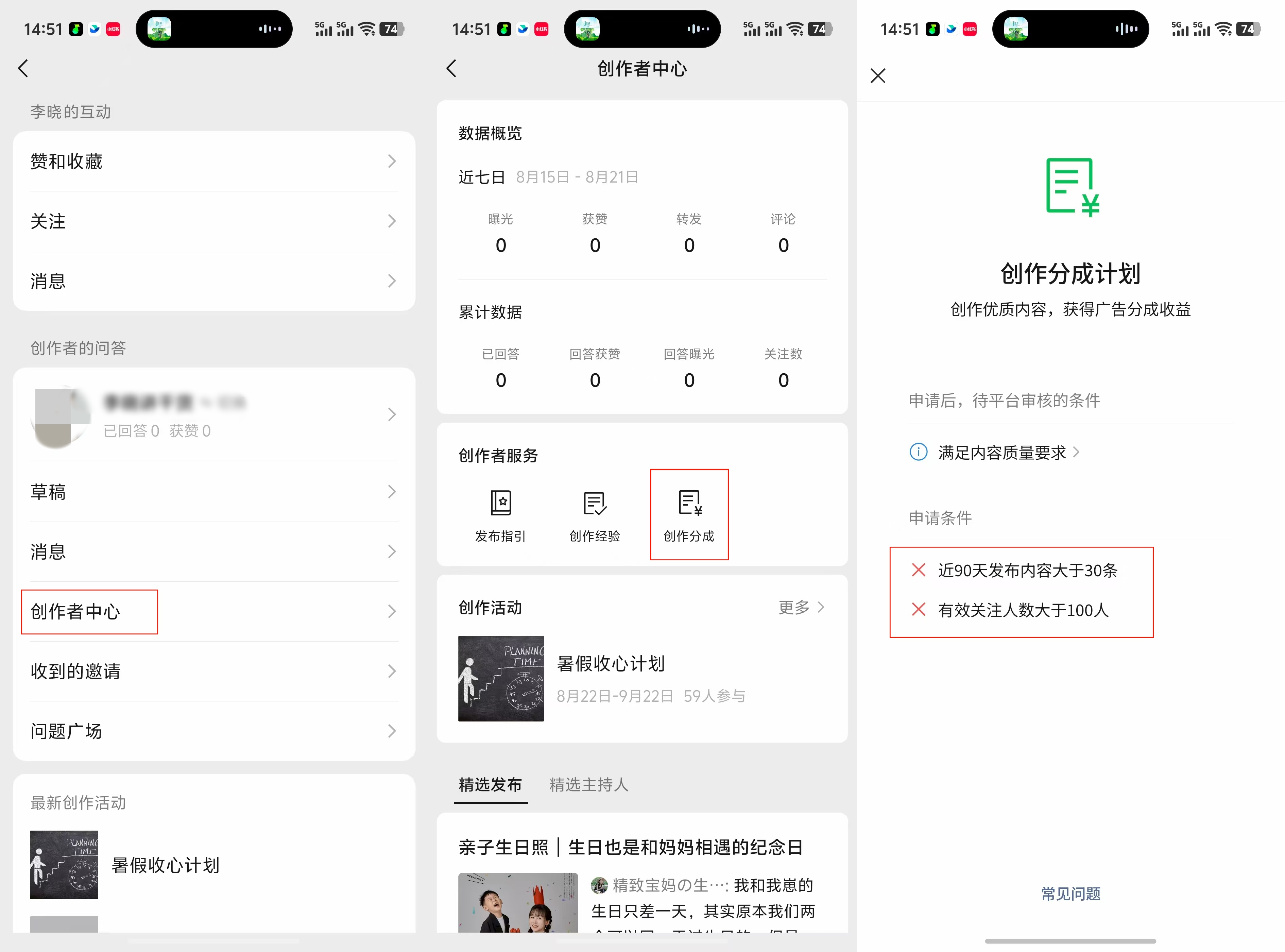Switch to 精选主持人 tab
This screenshot has width=1285, height=952.
coord(588,784)
